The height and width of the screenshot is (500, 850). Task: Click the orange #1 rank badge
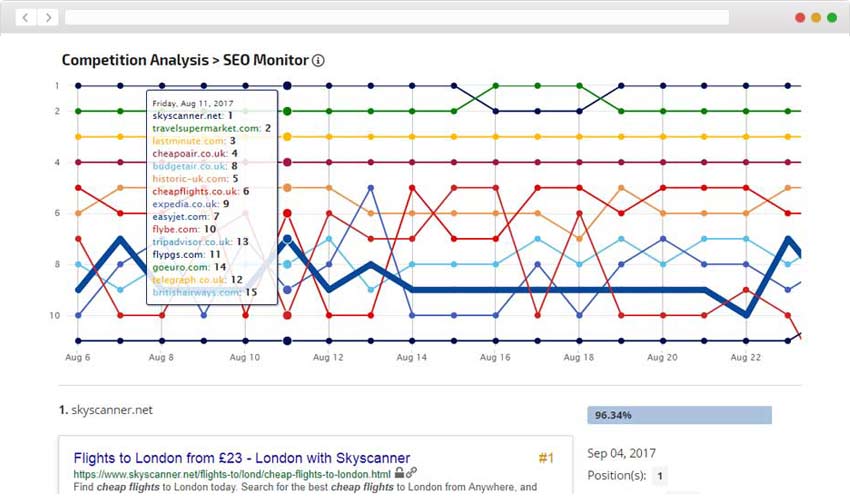click(546, 458)
